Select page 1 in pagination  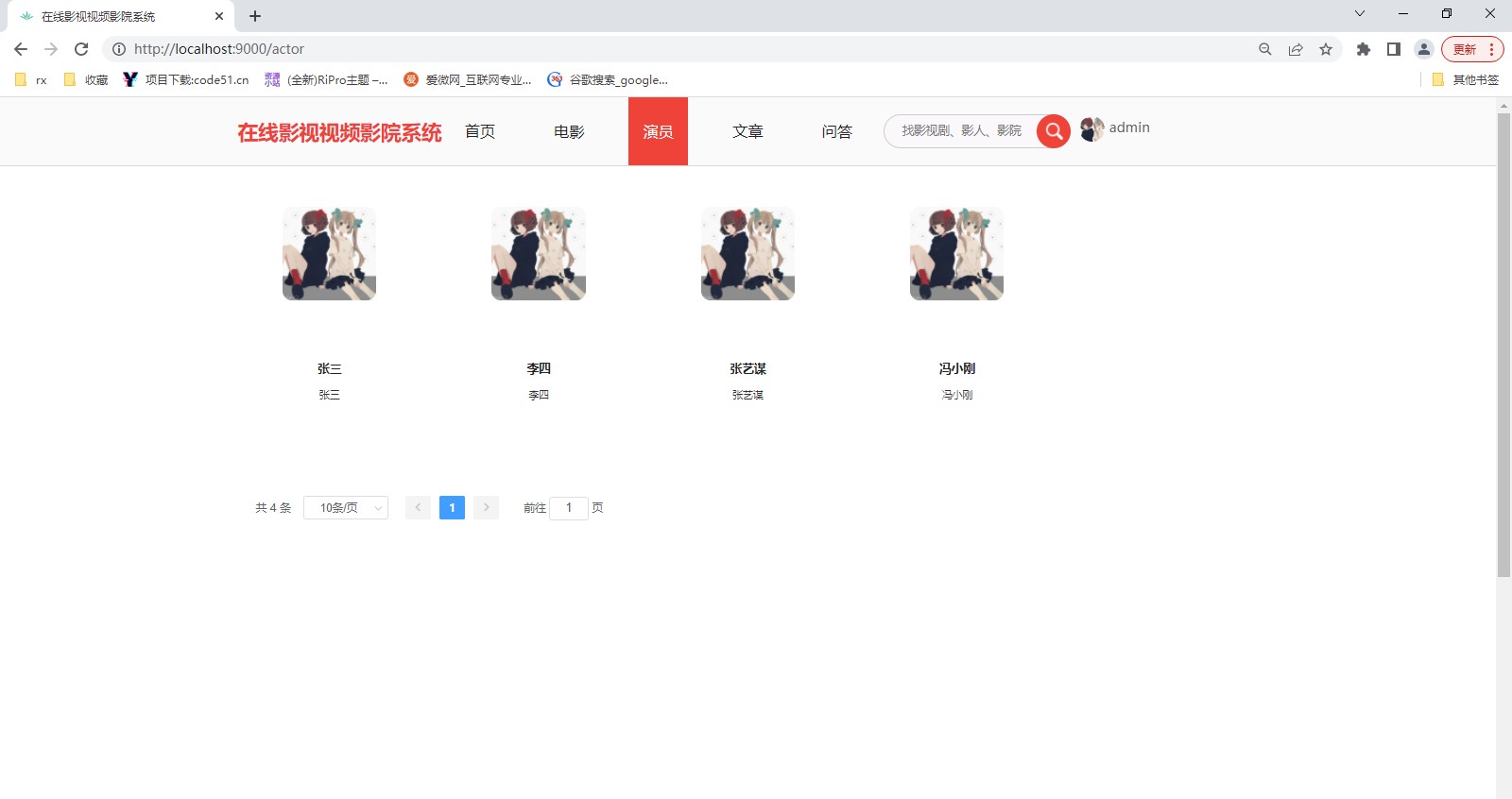click(x=452, y=508)
